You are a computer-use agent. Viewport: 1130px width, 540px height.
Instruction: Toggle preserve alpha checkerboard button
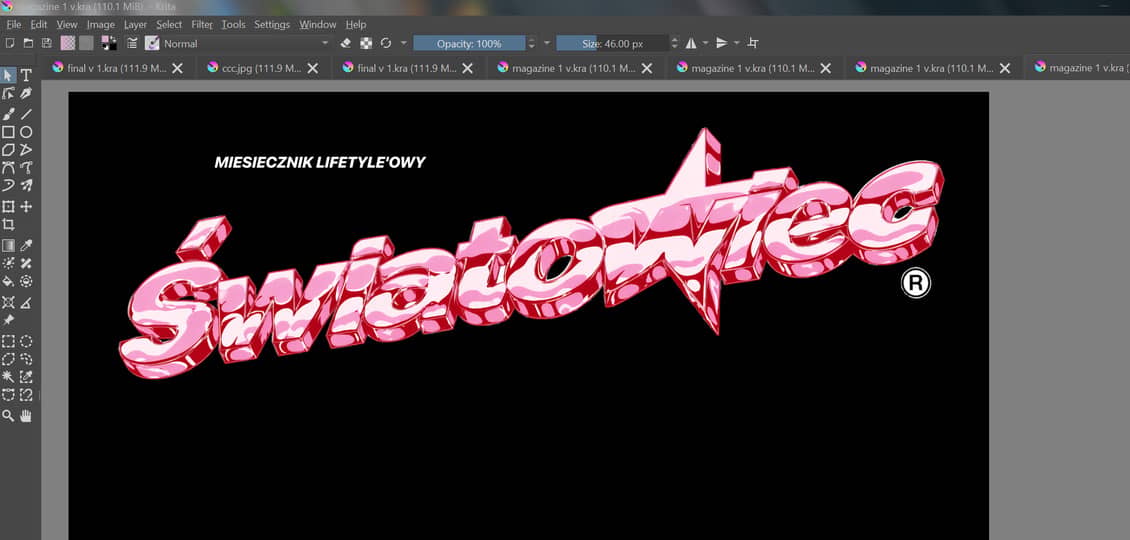[366, 43]
